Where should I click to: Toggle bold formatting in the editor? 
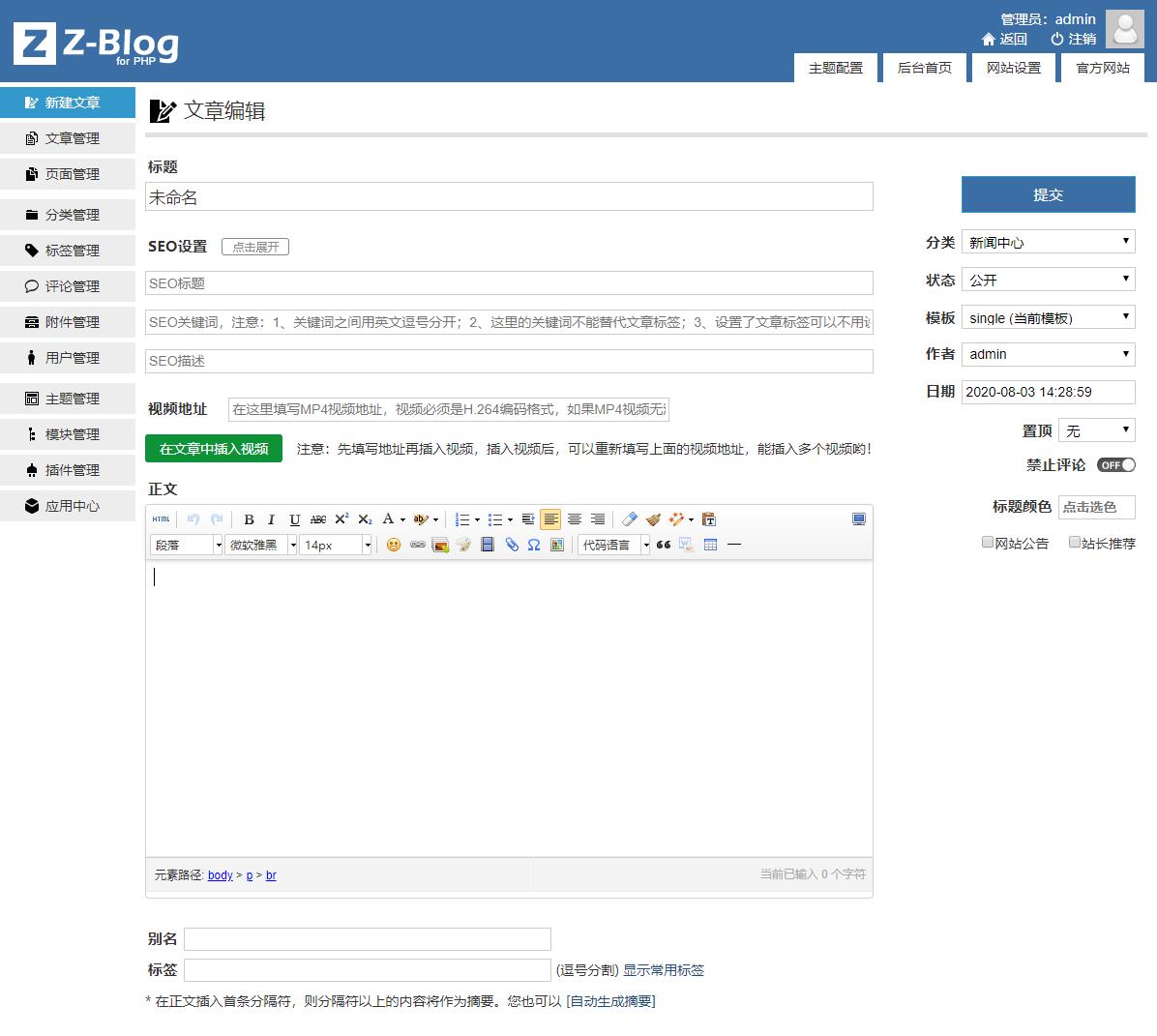[249, 519]
